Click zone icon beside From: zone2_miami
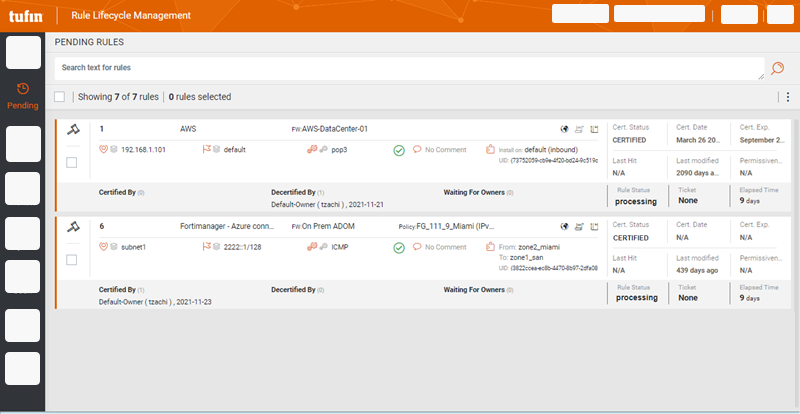Image resolution: width=800 pixels, height=414 pixels. pos(490,247)
